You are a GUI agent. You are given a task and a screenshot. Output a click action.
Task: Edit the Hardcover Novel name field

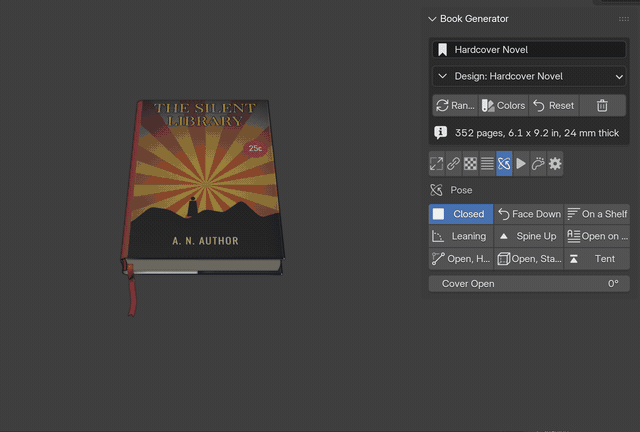[x=529, y=50]
